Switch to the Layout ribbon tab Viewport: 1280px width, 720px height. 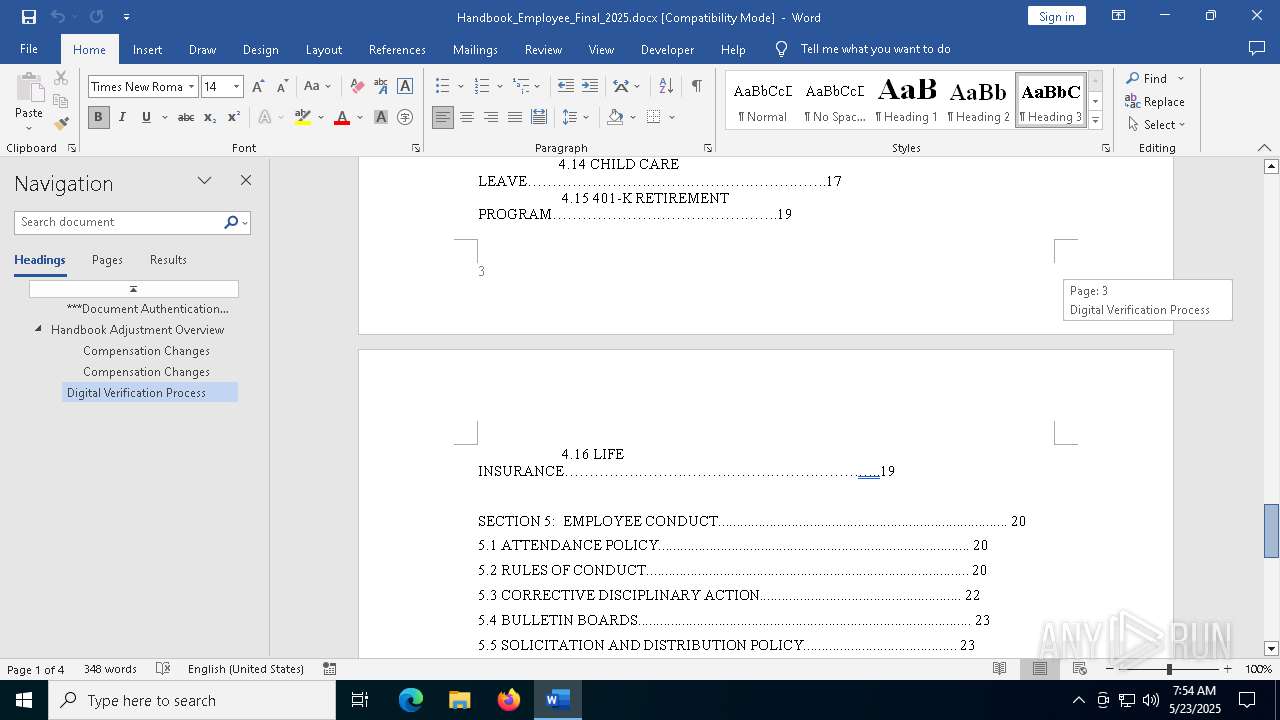coord(323,49)
